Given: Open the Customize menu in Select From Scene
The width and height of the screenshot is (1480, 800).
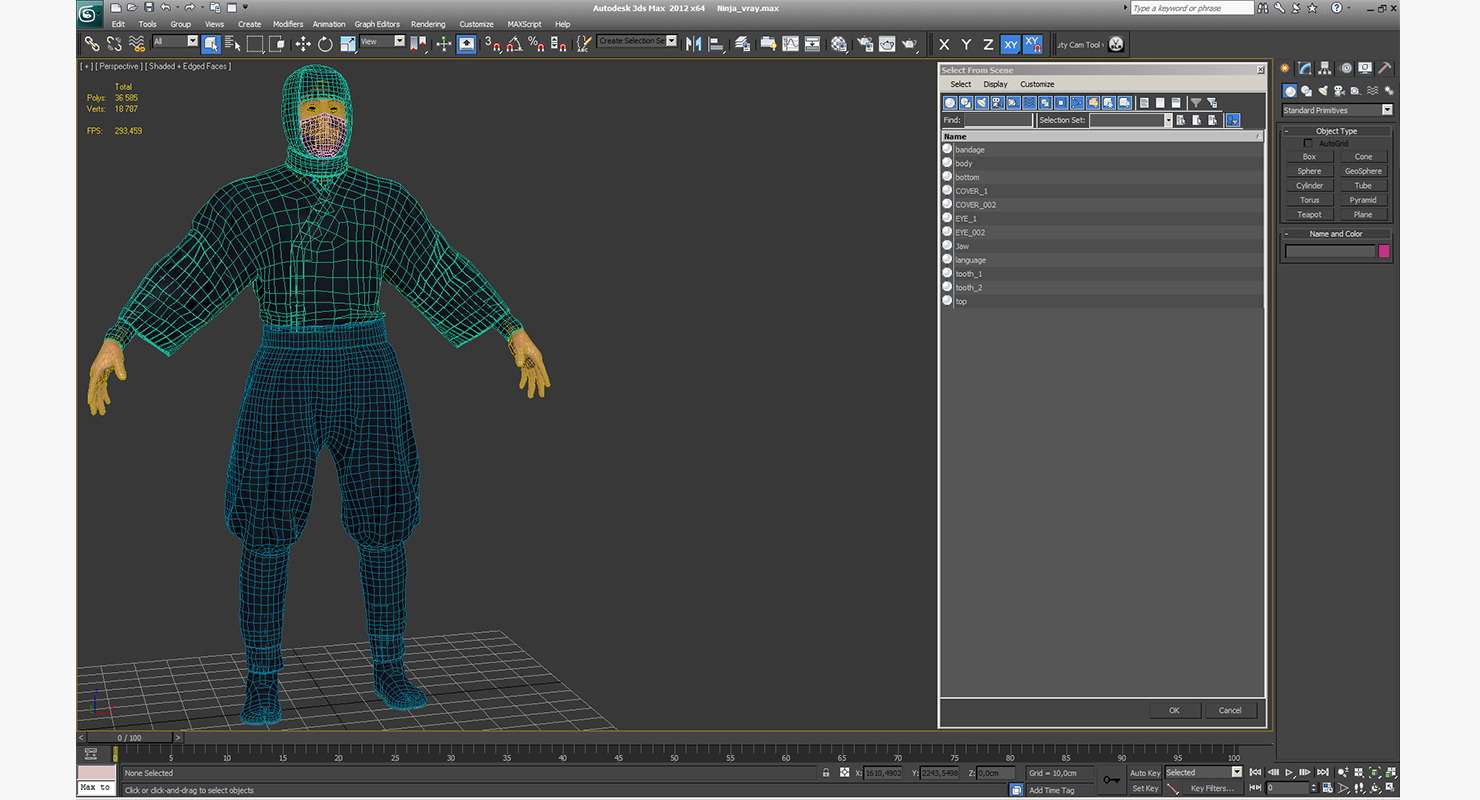Looking at the screenshot, I should (1037, 84).
